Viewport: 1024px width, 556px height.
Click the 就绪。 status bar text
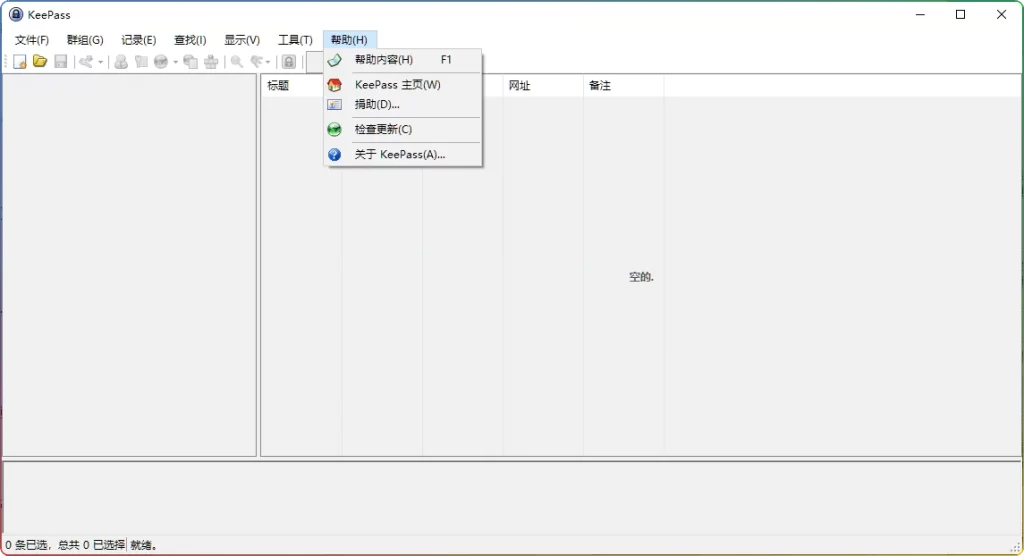point(144,545)
